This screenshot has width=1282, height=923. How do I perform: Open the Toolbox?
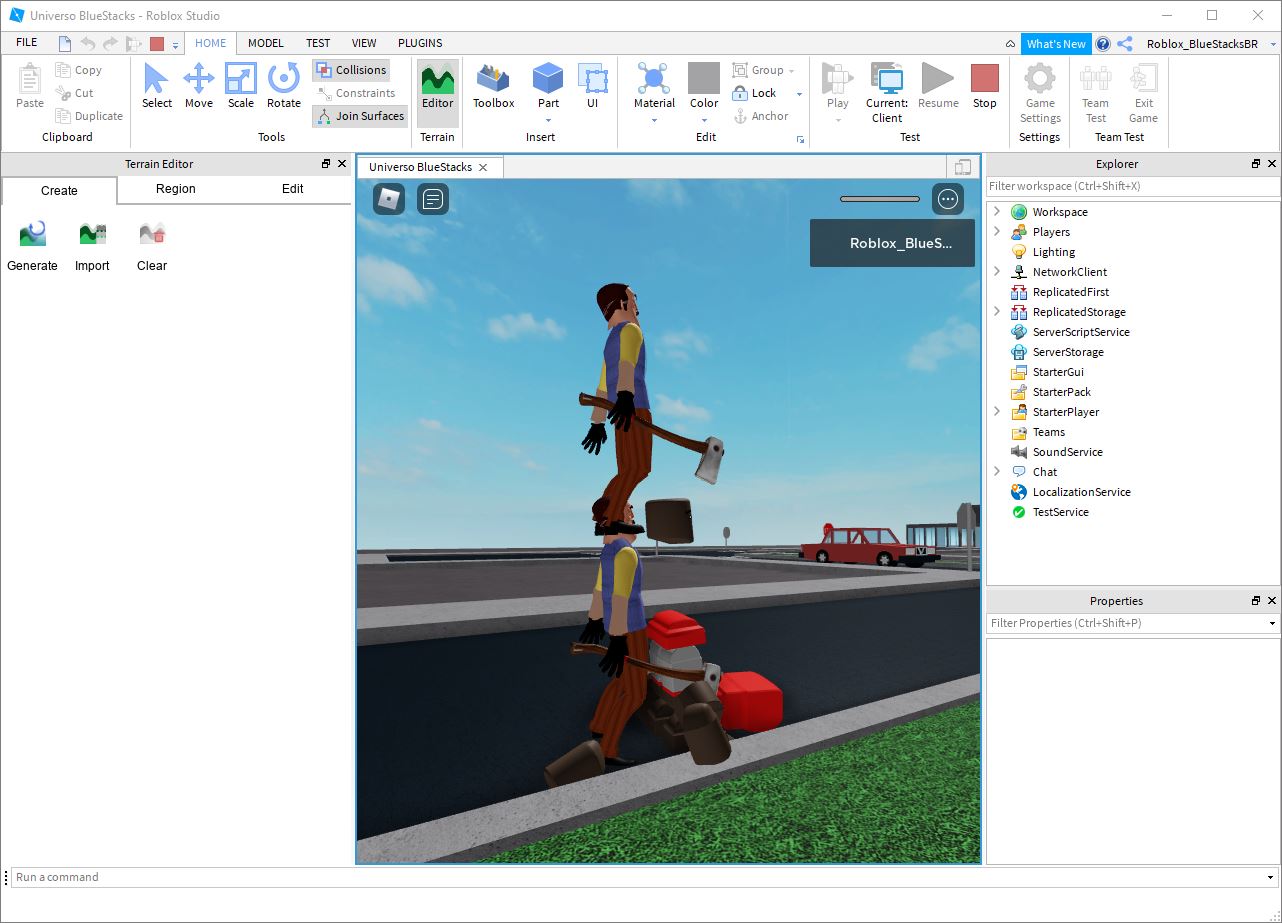click(x=494, y=86)
